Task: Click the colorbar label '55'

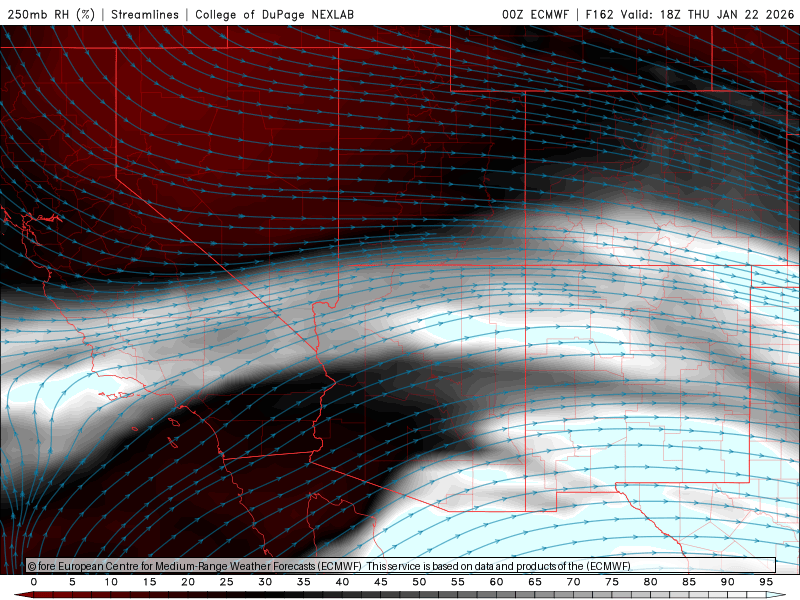Action: point(458,582)
